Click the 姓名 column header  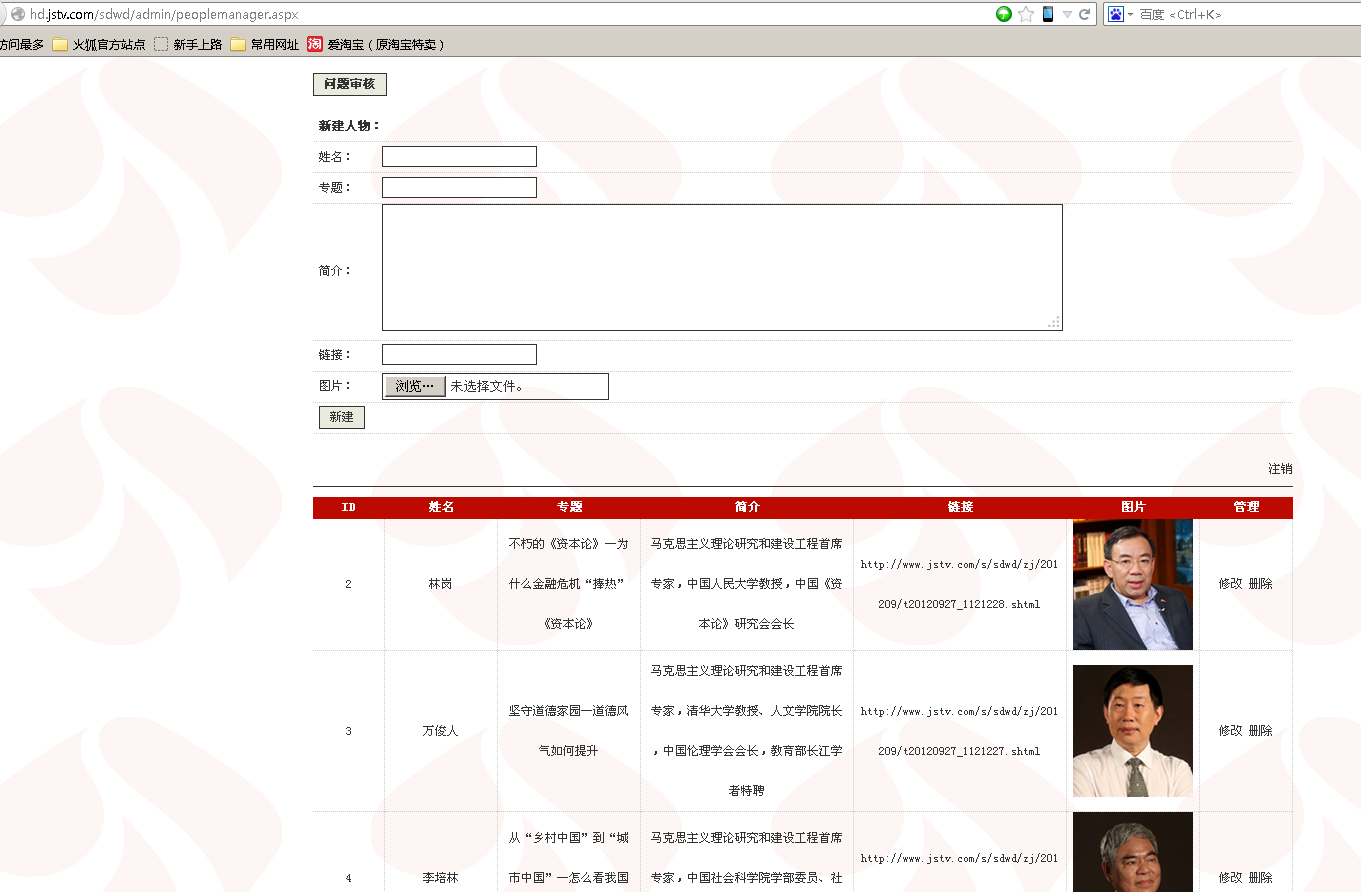(441, 507)
